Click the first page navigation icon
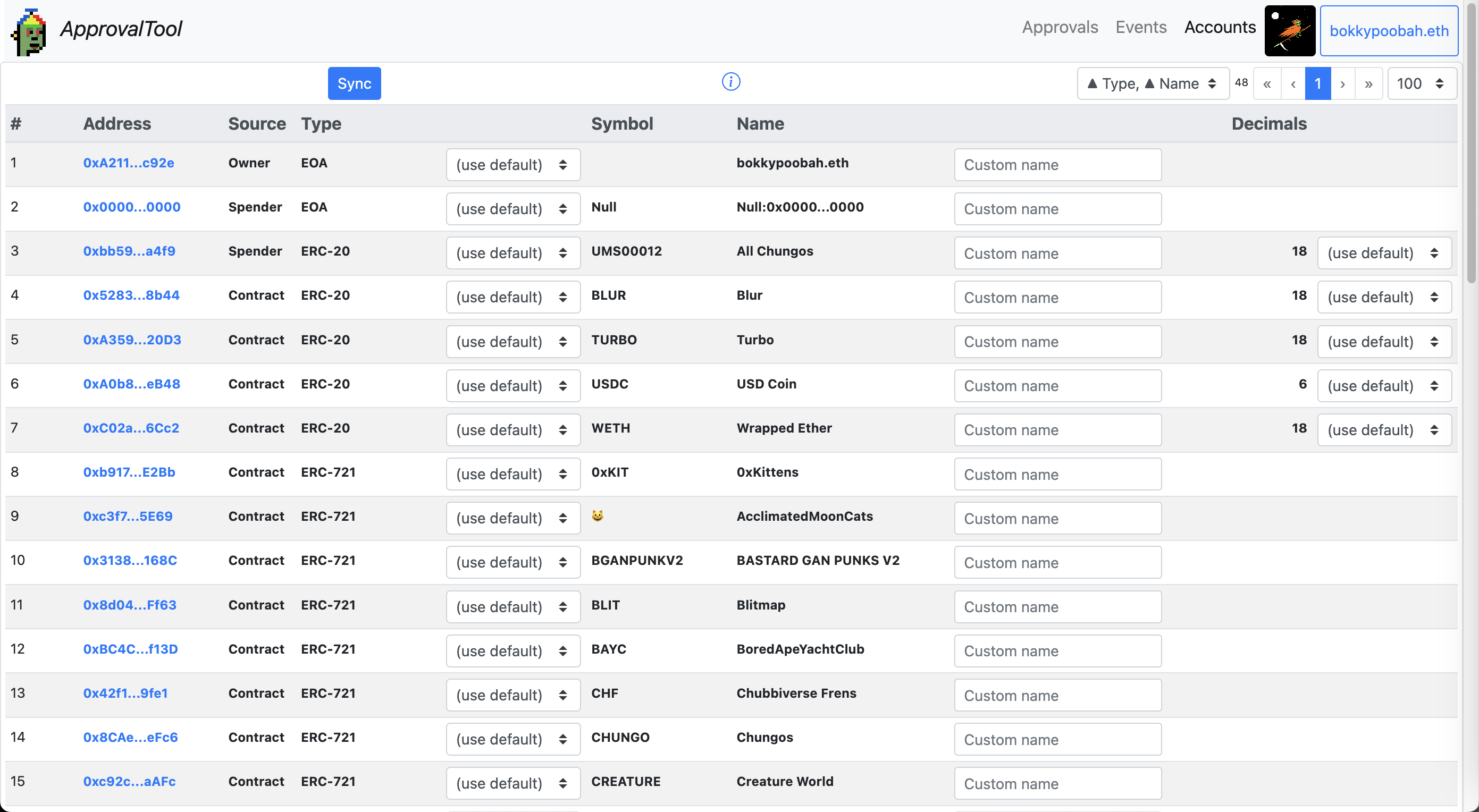Screen dimensions: 1479x812 click(1268, 84)
